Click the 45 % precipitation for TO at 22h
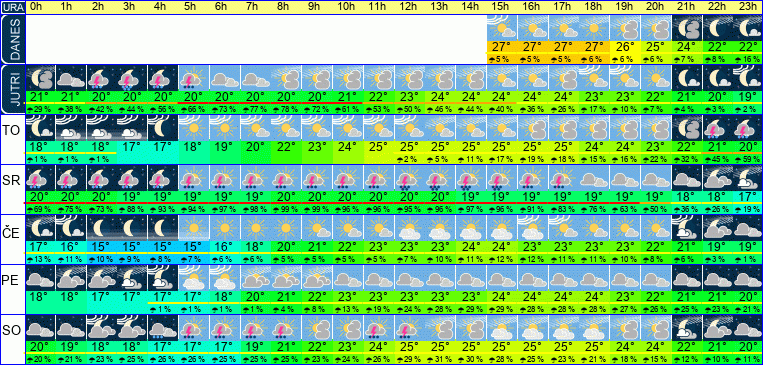The width and height of the screenshot is (763, 365). [x=717, y=160]
